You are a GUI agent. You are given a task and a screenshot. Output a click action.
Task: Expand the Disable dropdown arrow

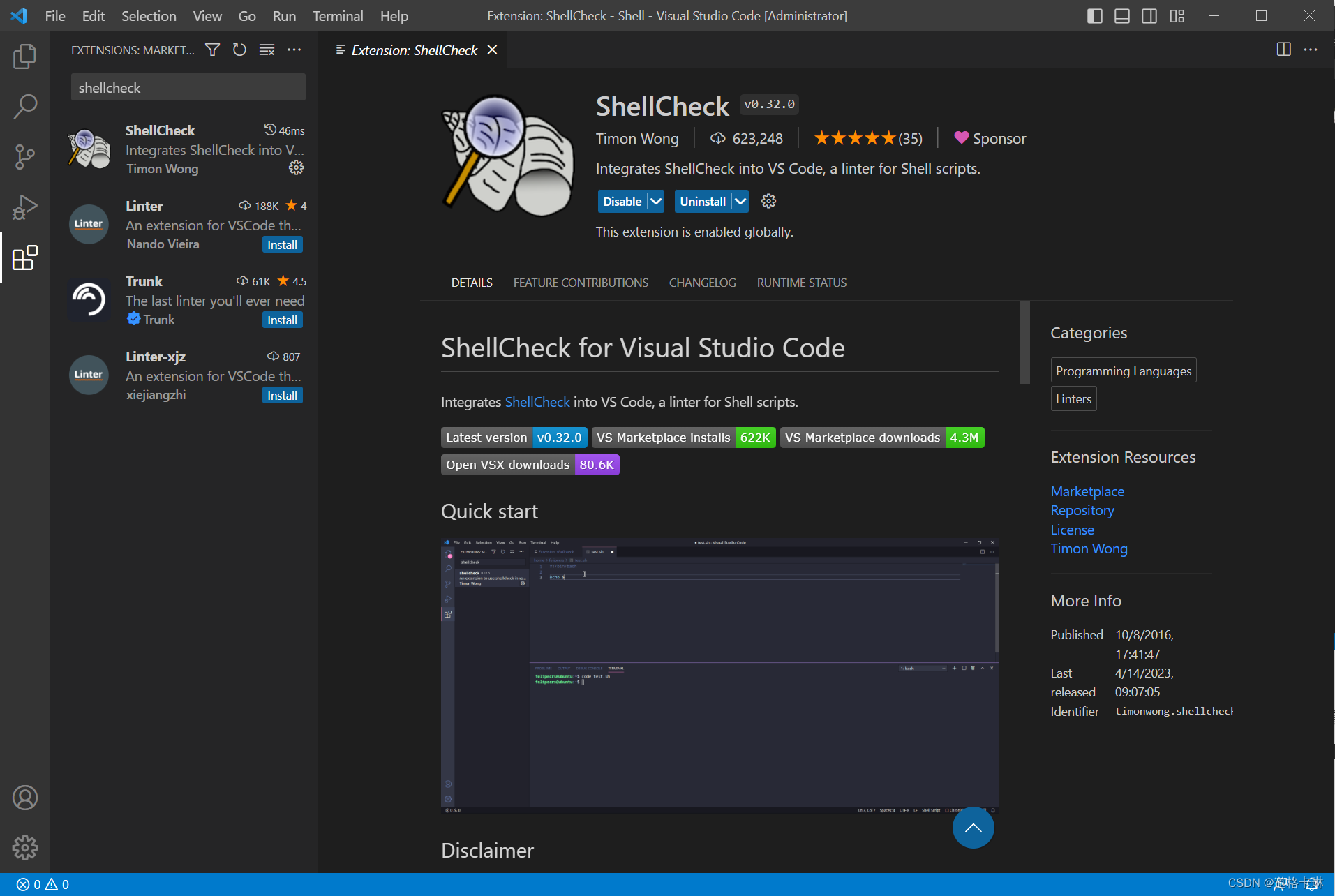655,202
